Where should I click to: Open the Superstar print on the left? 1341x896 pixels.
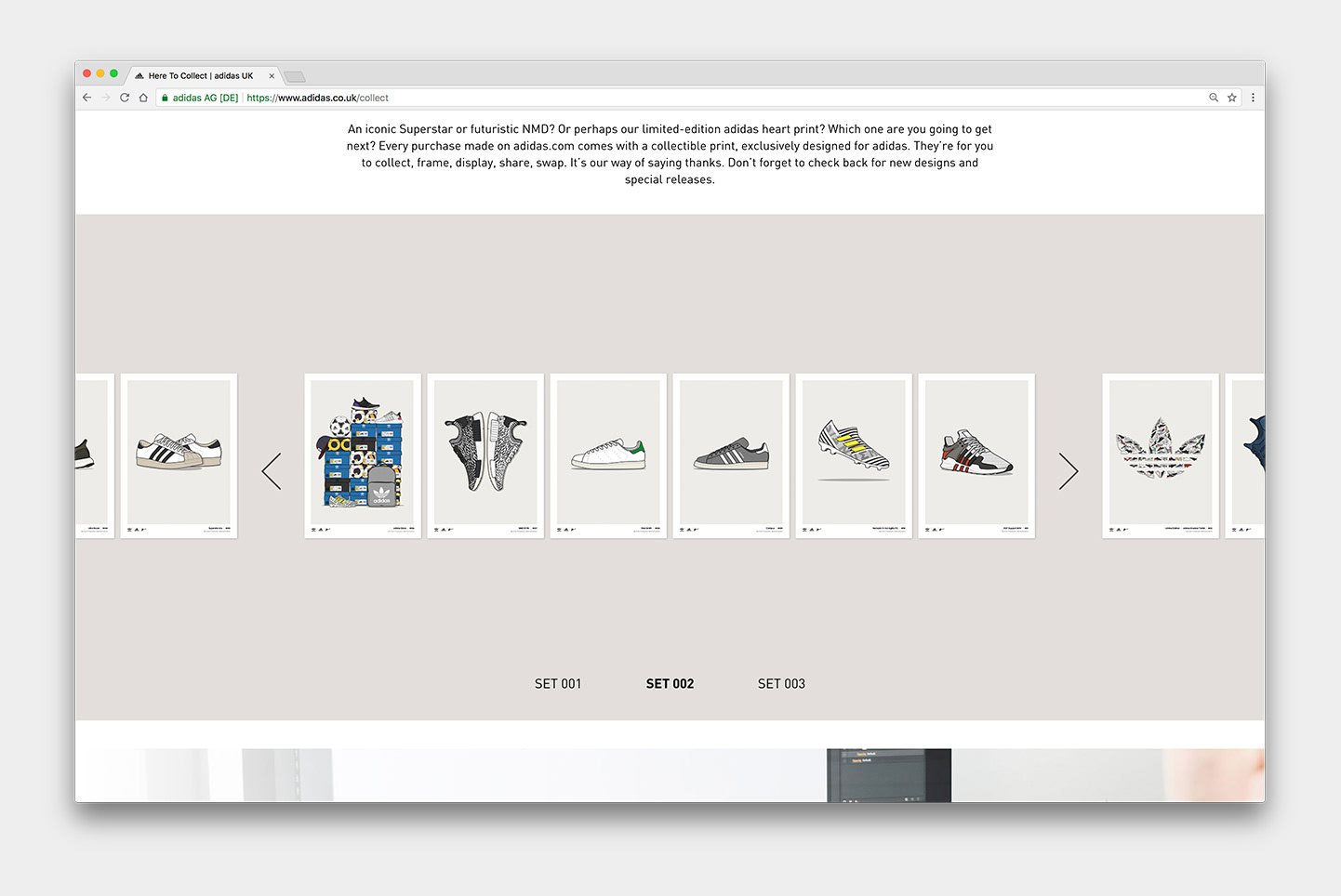(x=179, y=455)
